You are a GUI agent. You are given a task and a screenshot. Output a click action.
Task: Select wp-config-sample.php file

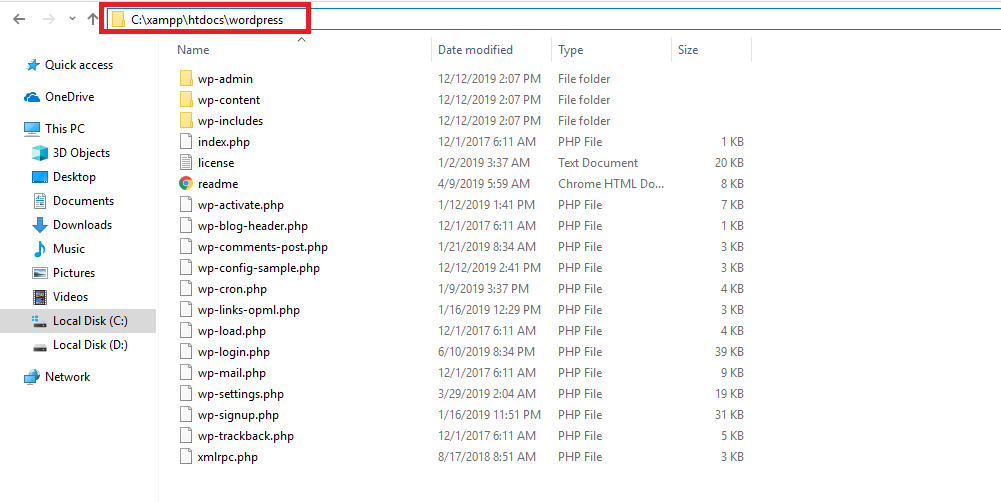click(259, 268)
